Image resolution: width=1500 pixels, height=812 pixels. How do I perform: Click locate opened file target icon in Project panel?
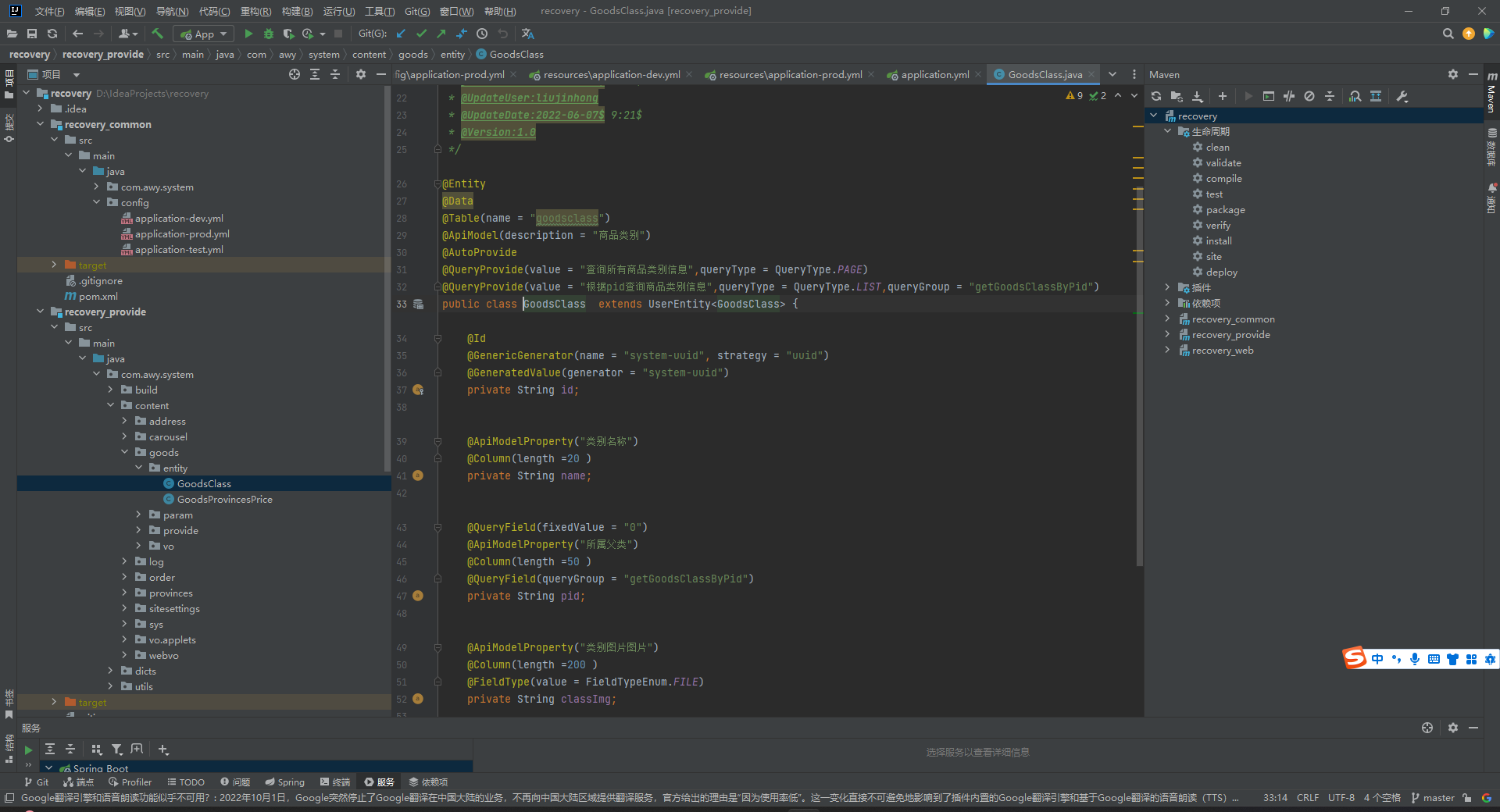295,74
